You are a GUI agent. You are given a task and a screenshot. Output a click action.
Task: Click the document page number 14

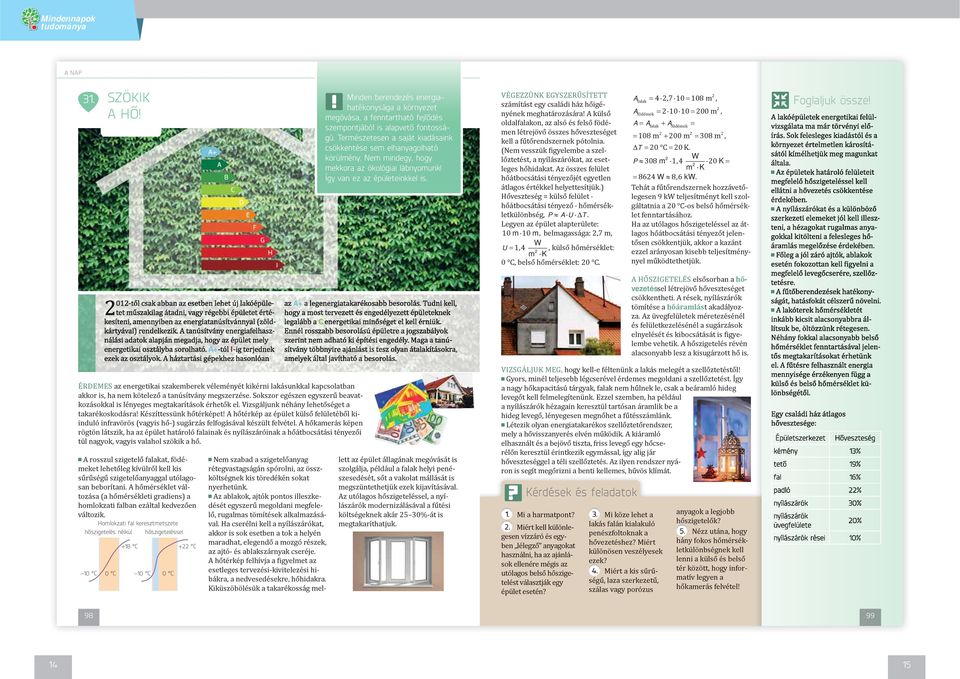pos(53,665)
